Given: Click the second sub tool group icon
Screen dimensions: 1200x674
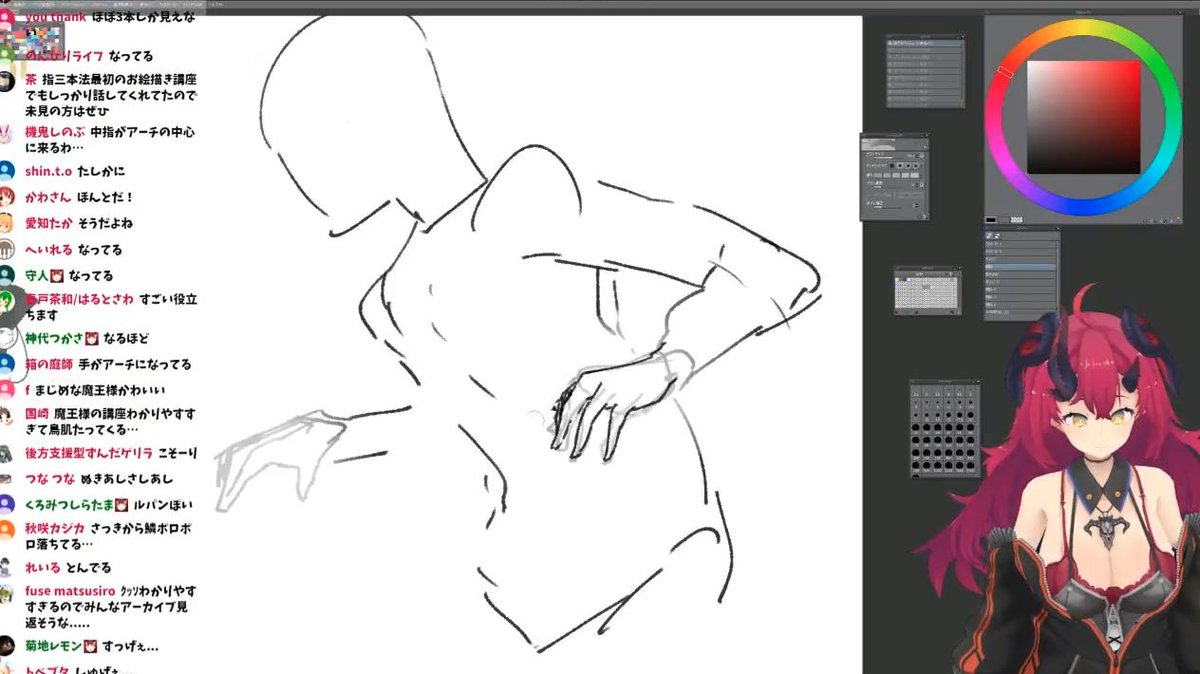Looking at the screenshot, I should [x=999, y=236].
